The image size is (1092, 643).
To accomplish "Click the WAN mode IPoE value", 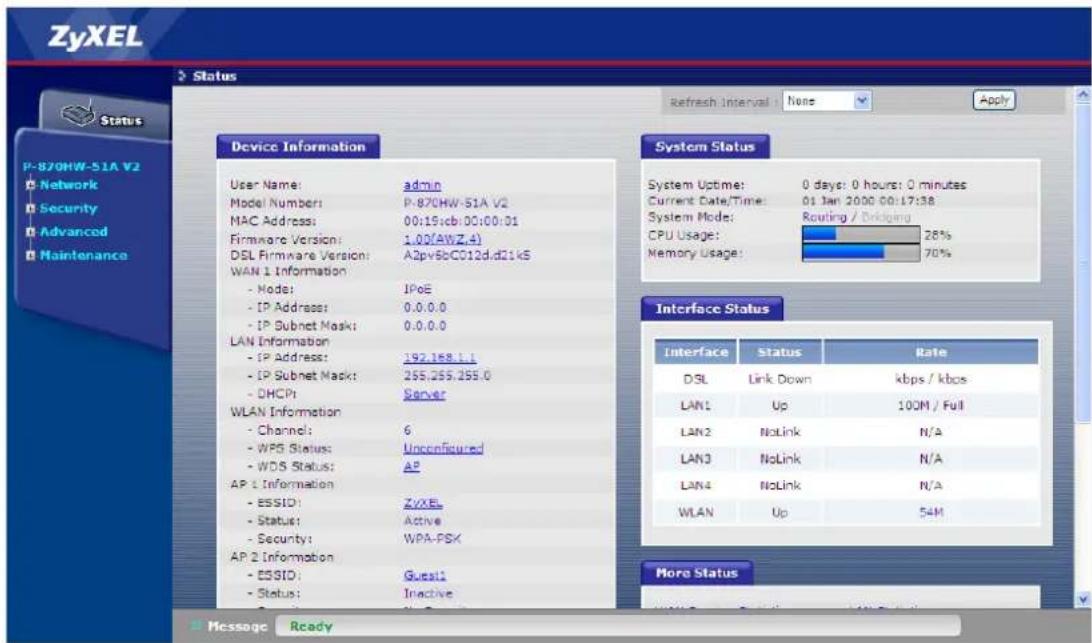I will [418, 289].
